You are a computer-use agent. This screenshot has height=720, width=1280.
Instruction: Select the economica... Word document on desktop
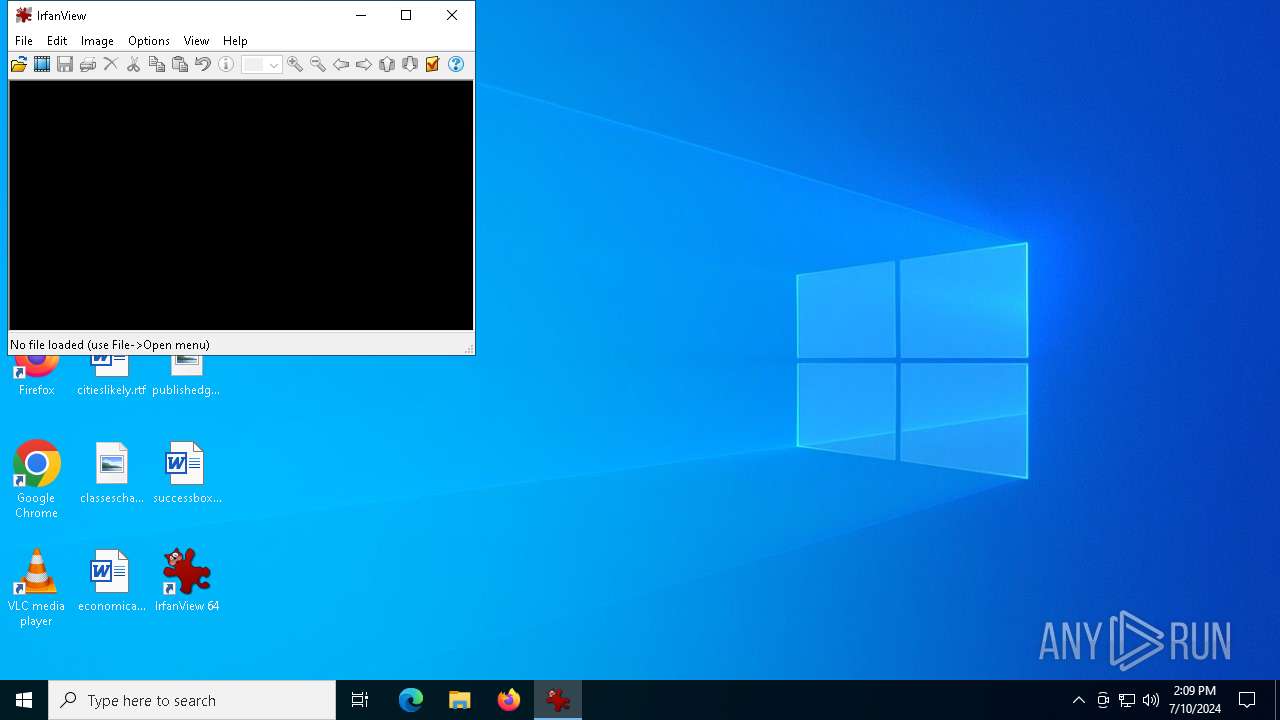pos(111,580)
